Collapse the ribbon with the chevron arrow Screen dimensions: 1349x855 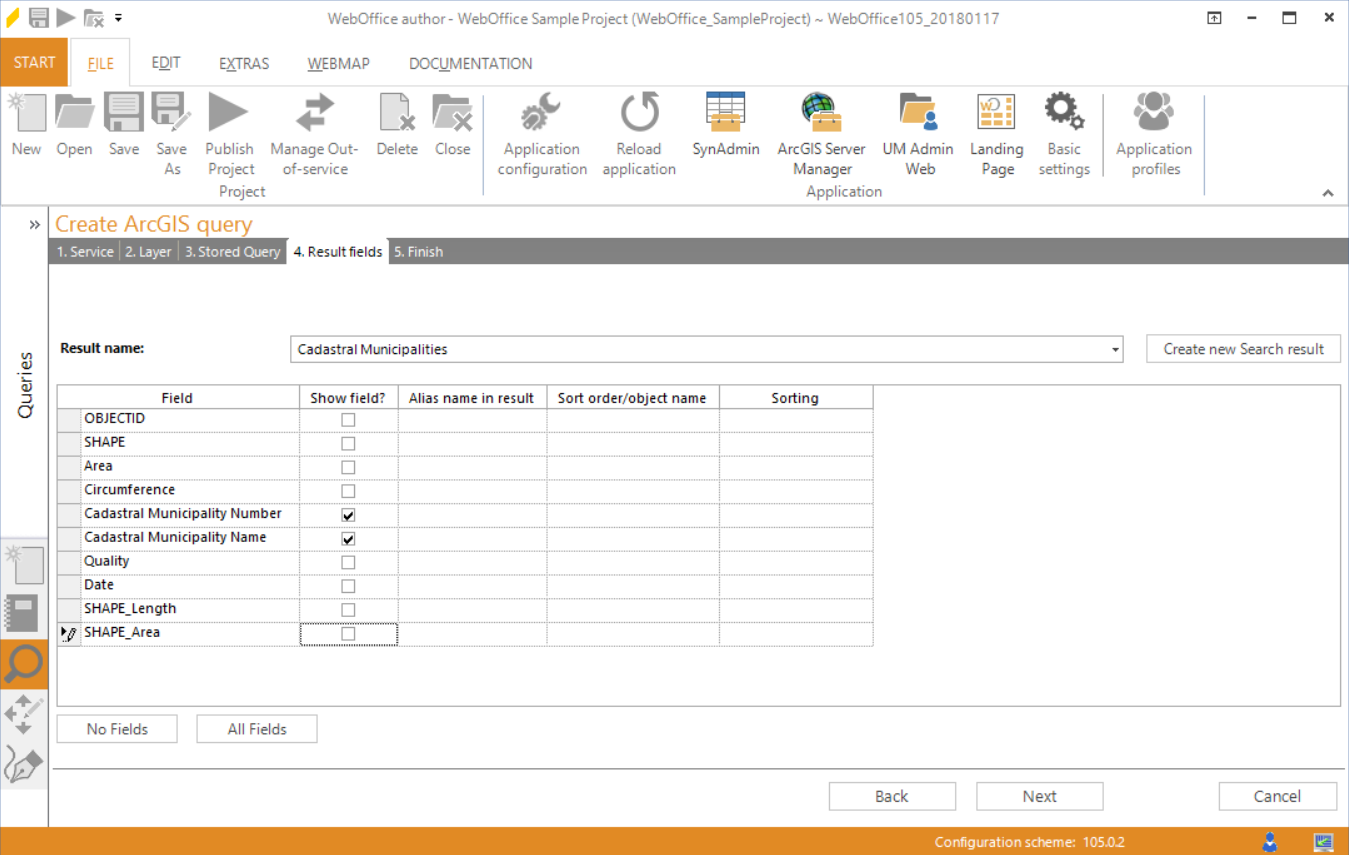click(x=1328, y=193)
